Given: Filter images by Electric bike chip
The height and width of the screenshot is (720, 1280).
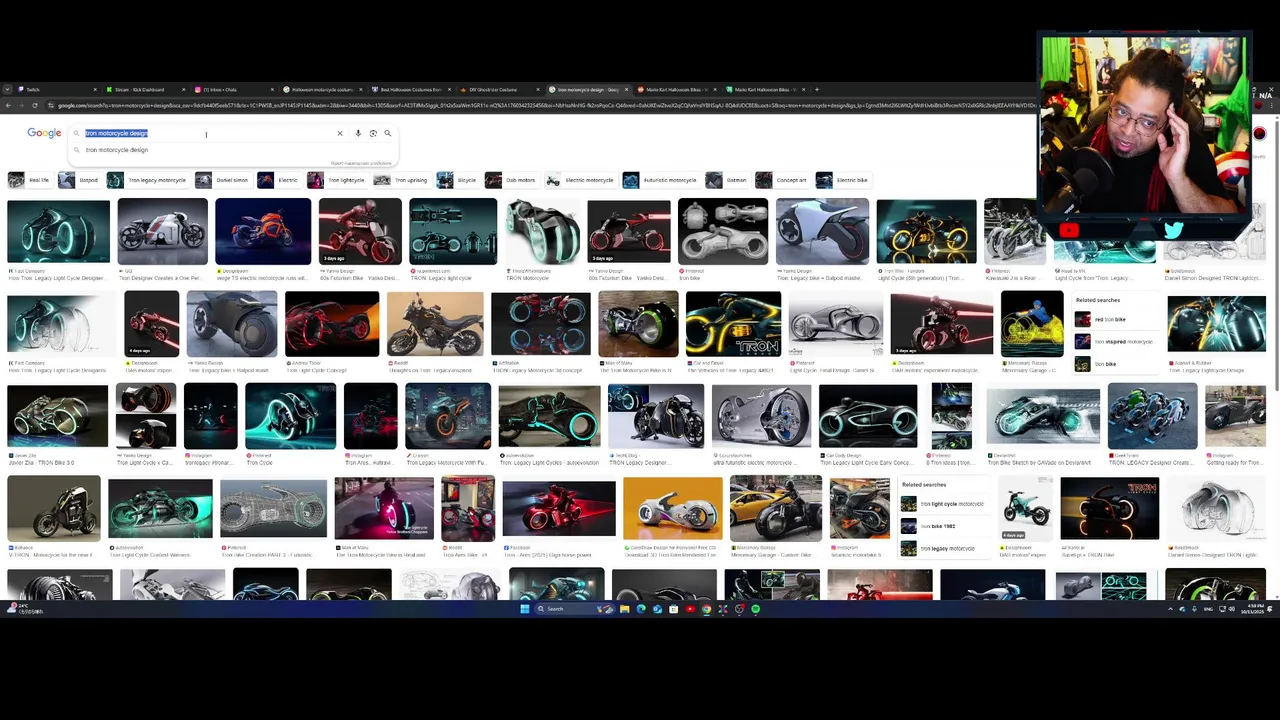Looking at the screenshot, I should point(843,180).
